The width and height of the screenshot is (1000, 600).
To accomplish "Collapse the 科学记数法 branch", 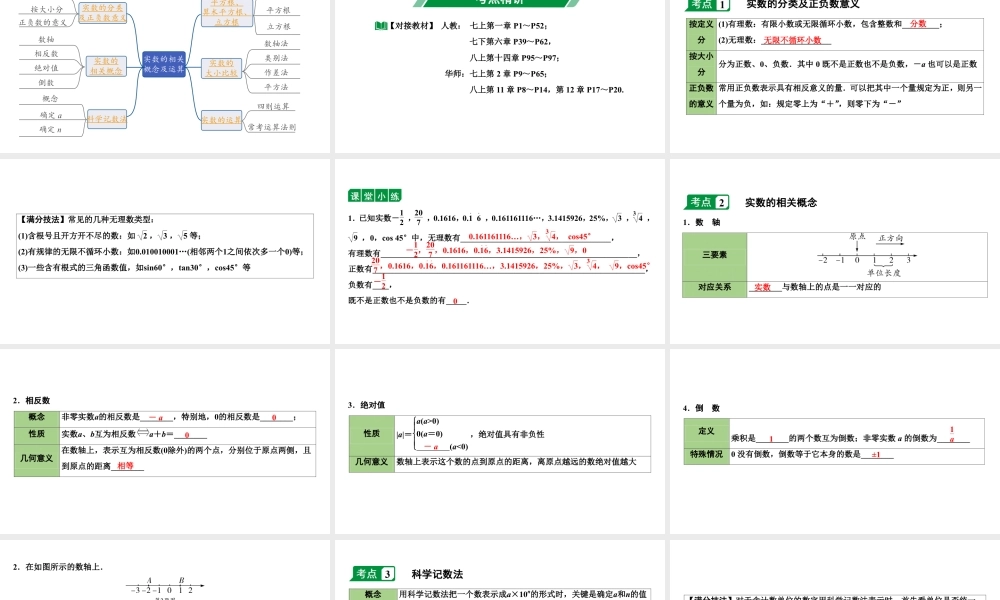I will 108,117.
